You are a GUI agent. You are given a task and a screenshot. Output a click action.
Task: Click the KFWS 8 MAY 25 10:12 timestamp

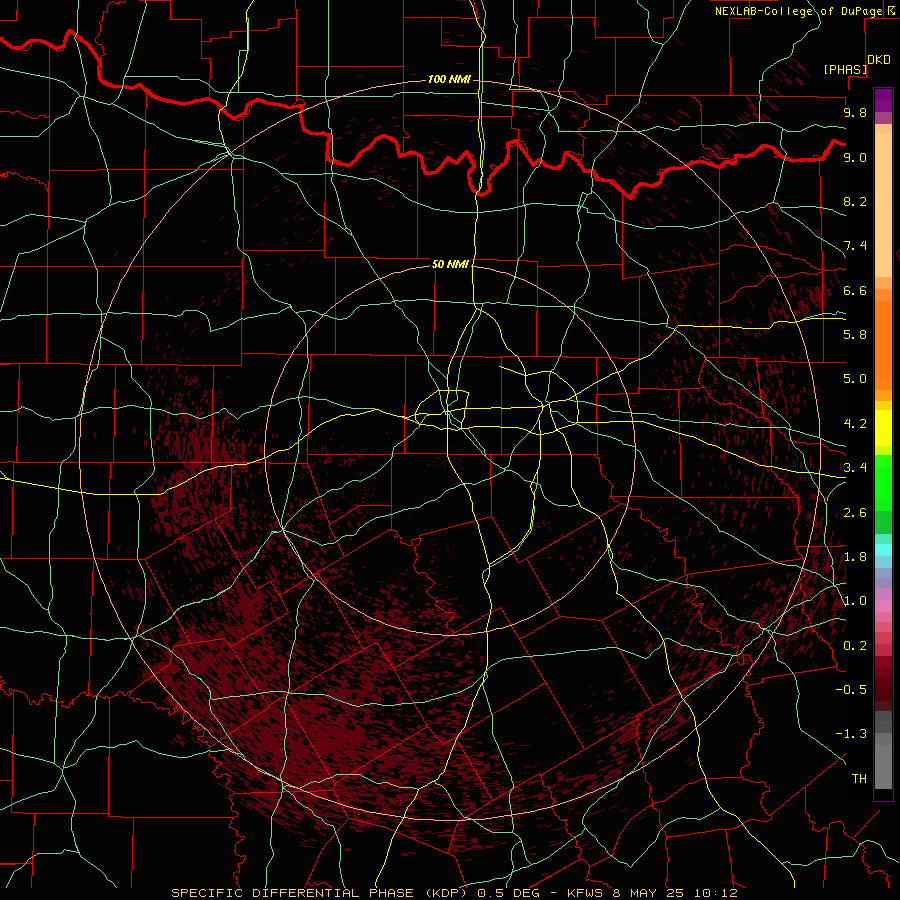(651, 893)
